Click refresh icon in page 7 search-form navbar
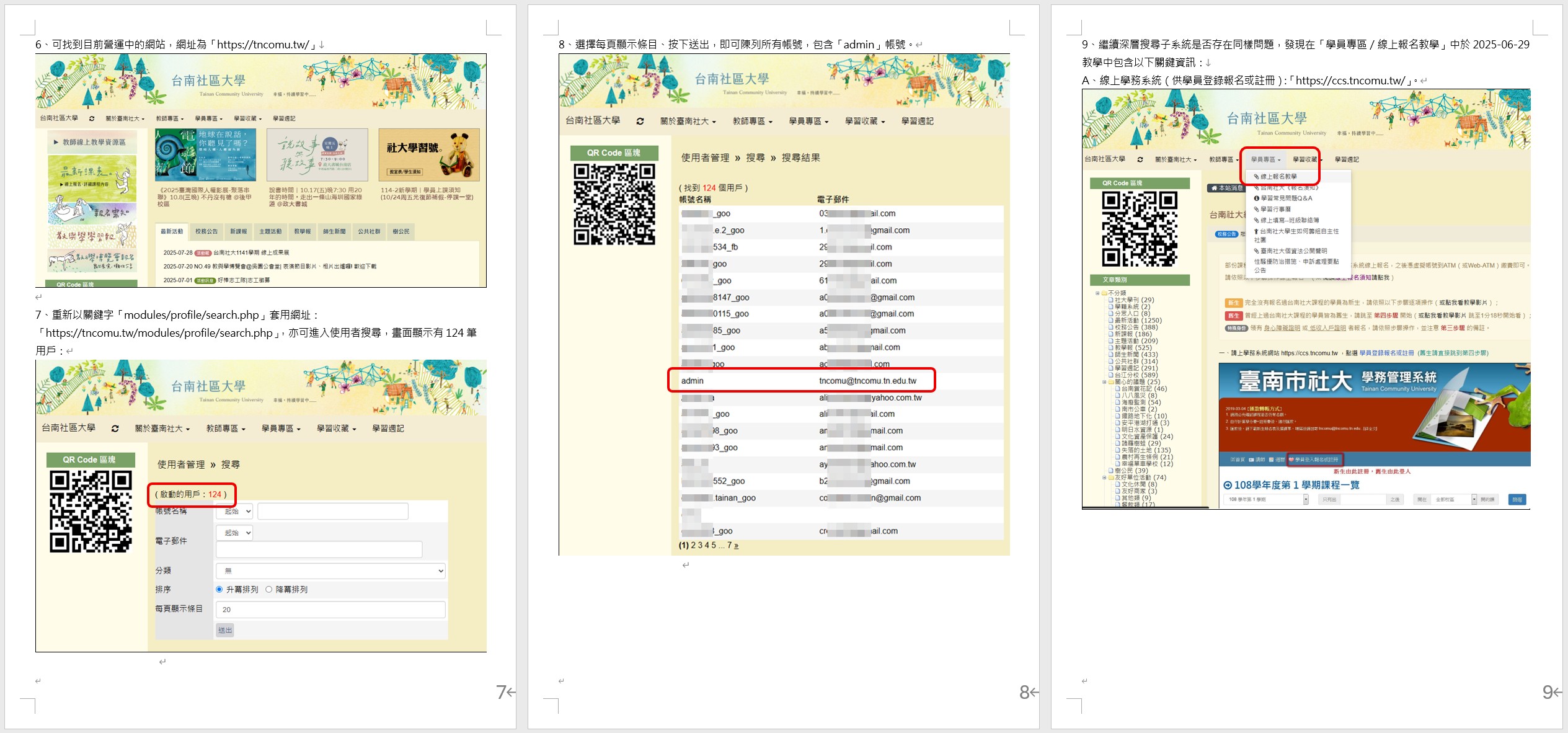The width and height of the screenshot is (1568, 733). click(115, 429)
